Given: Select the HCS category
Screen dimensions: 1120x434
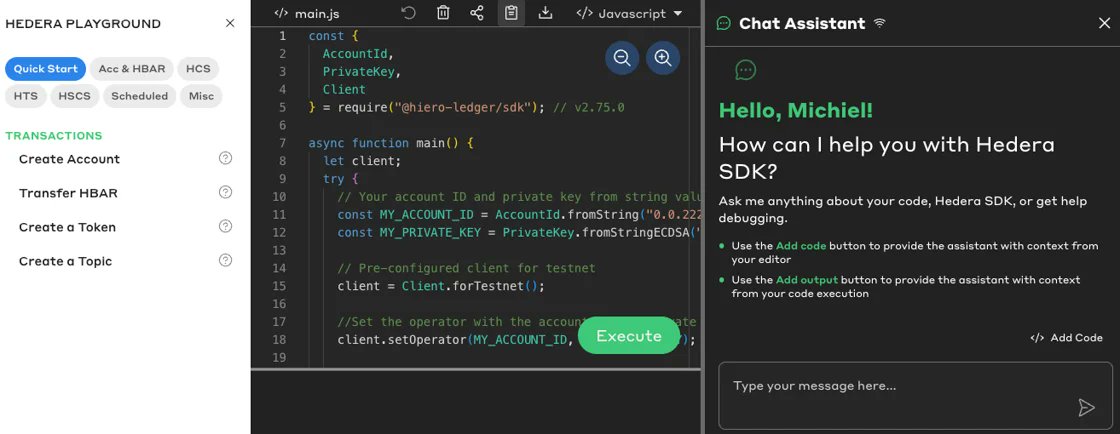Looking at the screenshot, I should pyautogui.click(x=198, y=69).
